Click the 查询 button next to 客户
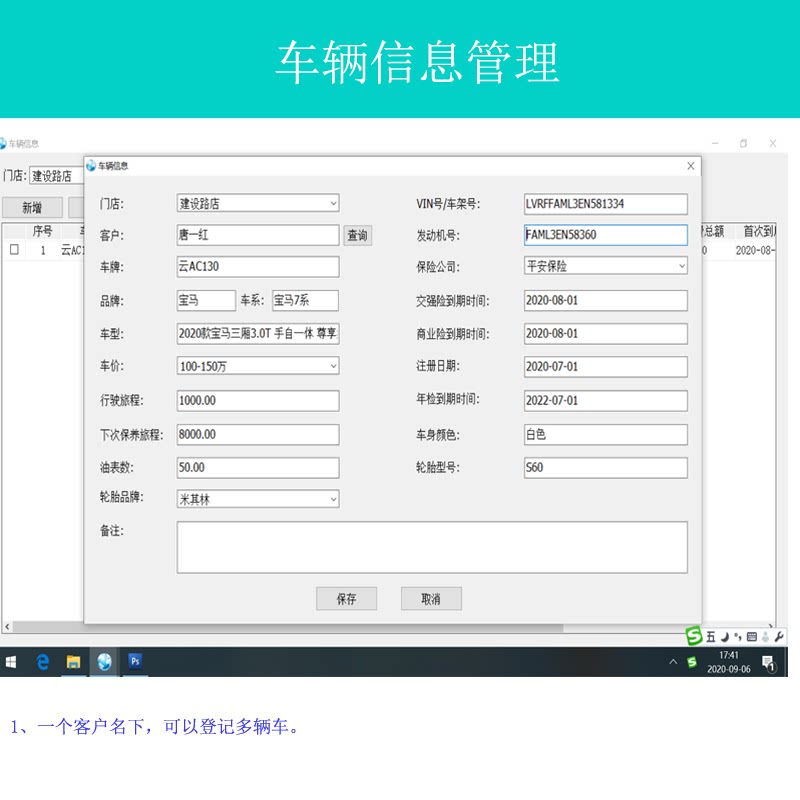The image size is (800, 800). coord(357,235)
